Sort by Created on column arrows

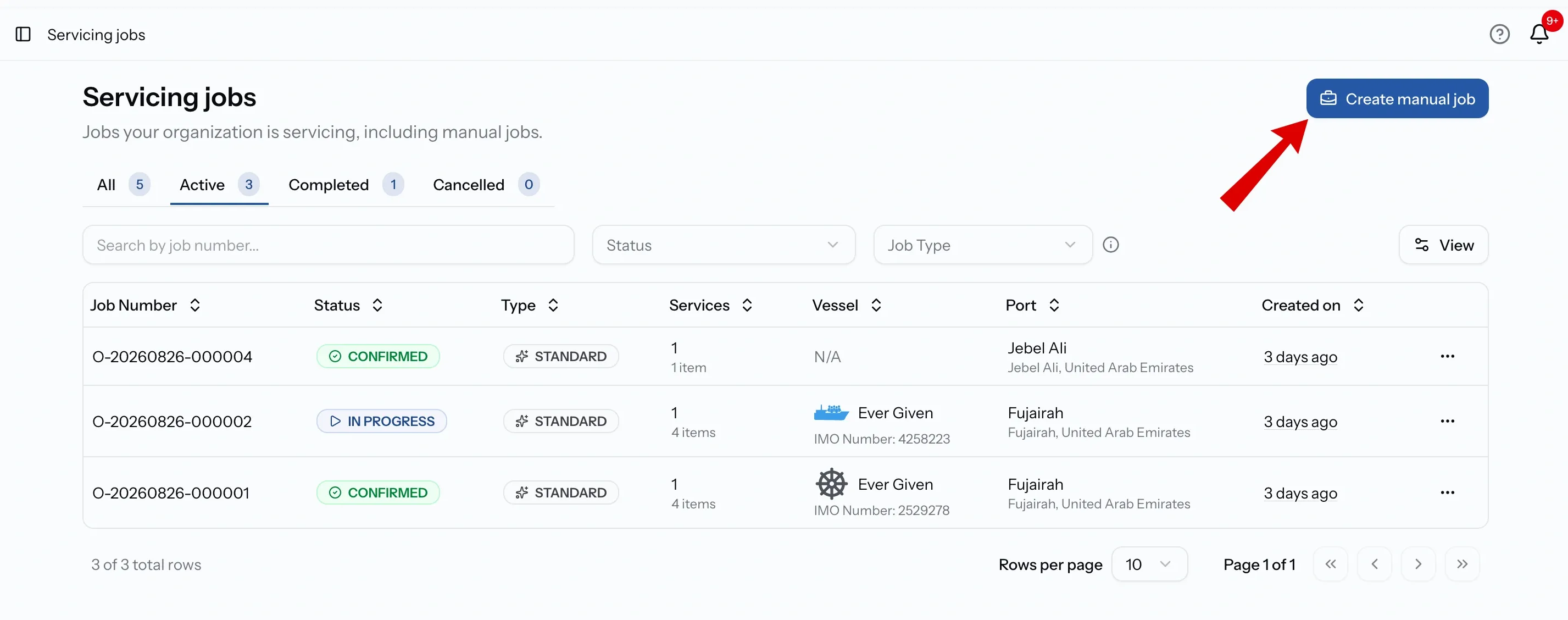click(x=1358, y=305)
